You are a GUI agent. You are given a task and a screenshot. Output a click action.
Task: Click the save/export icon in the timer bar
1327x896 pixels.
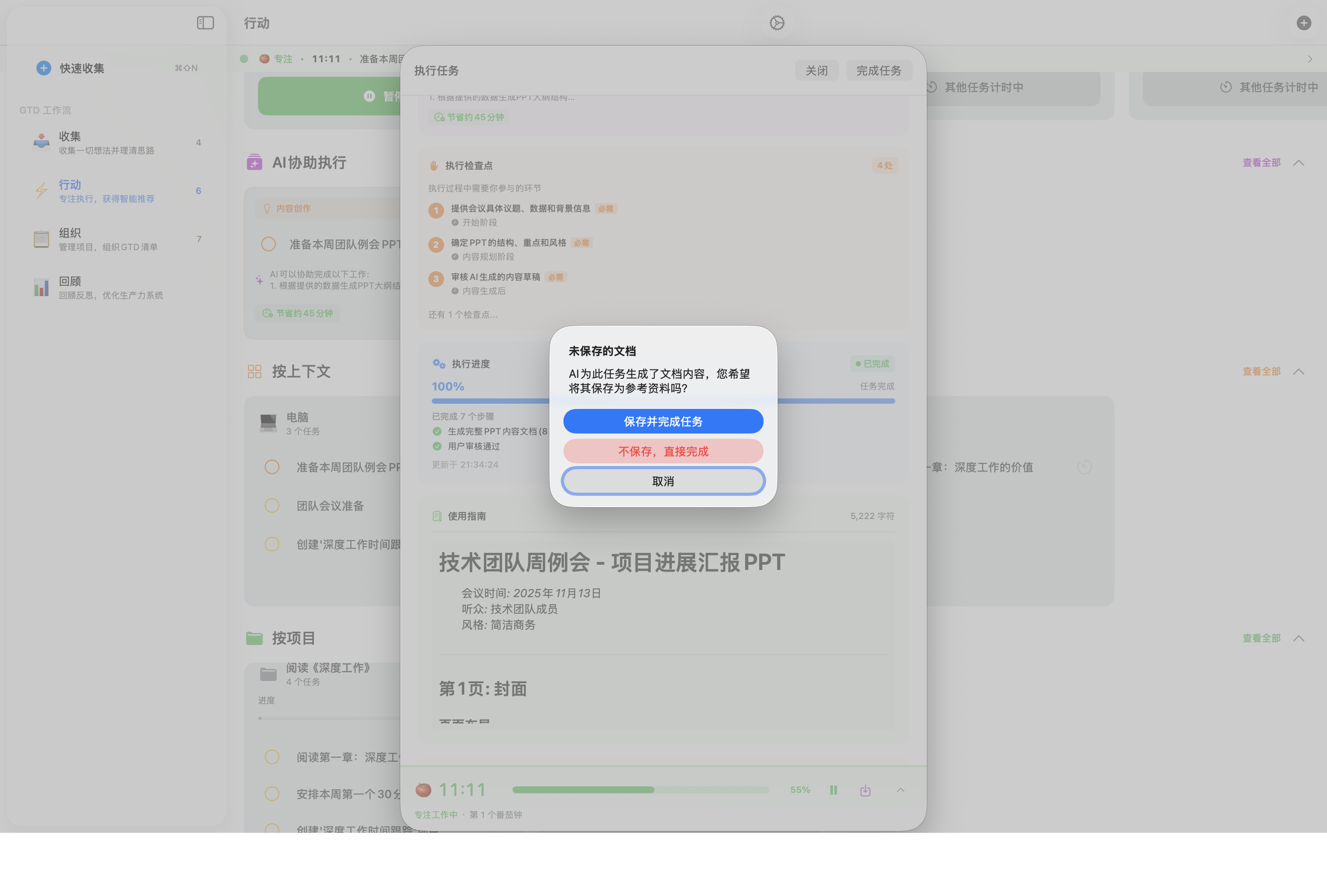click(x=865, y=790)
